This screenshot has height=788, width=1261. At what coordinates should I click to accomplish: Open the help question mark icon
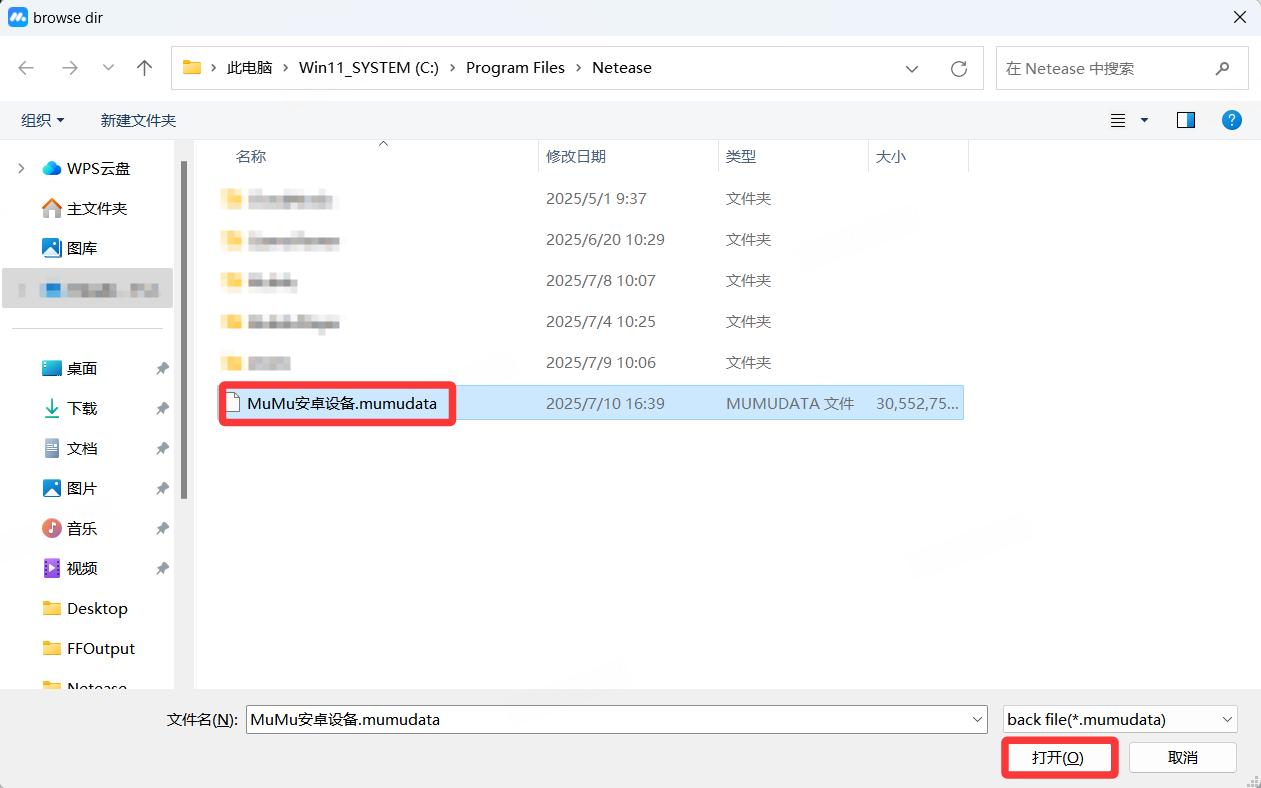click(x=1232, y=120)
